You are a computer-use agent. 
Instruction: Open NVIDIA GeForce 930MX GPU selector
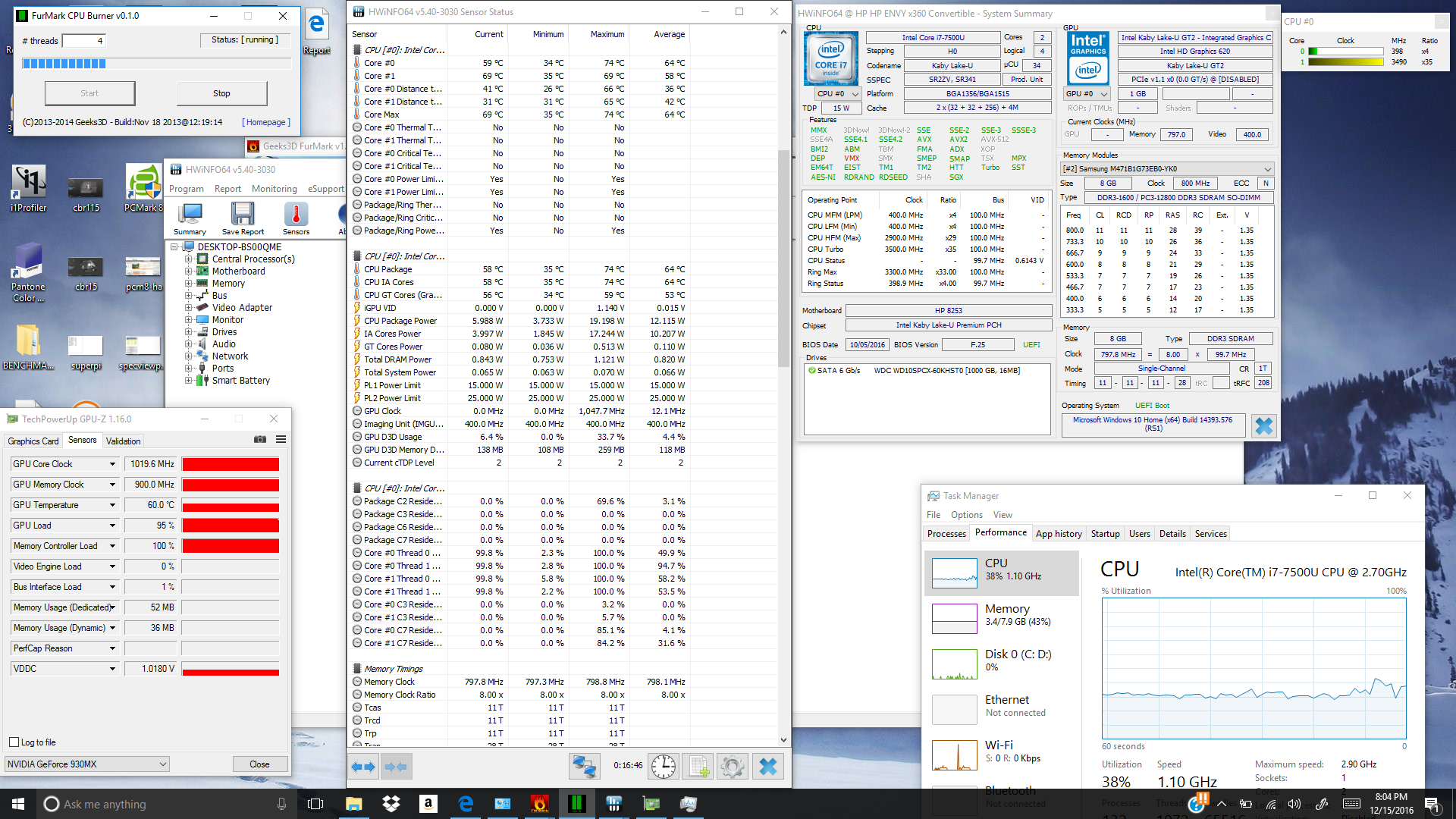click(x=86, y=764)
